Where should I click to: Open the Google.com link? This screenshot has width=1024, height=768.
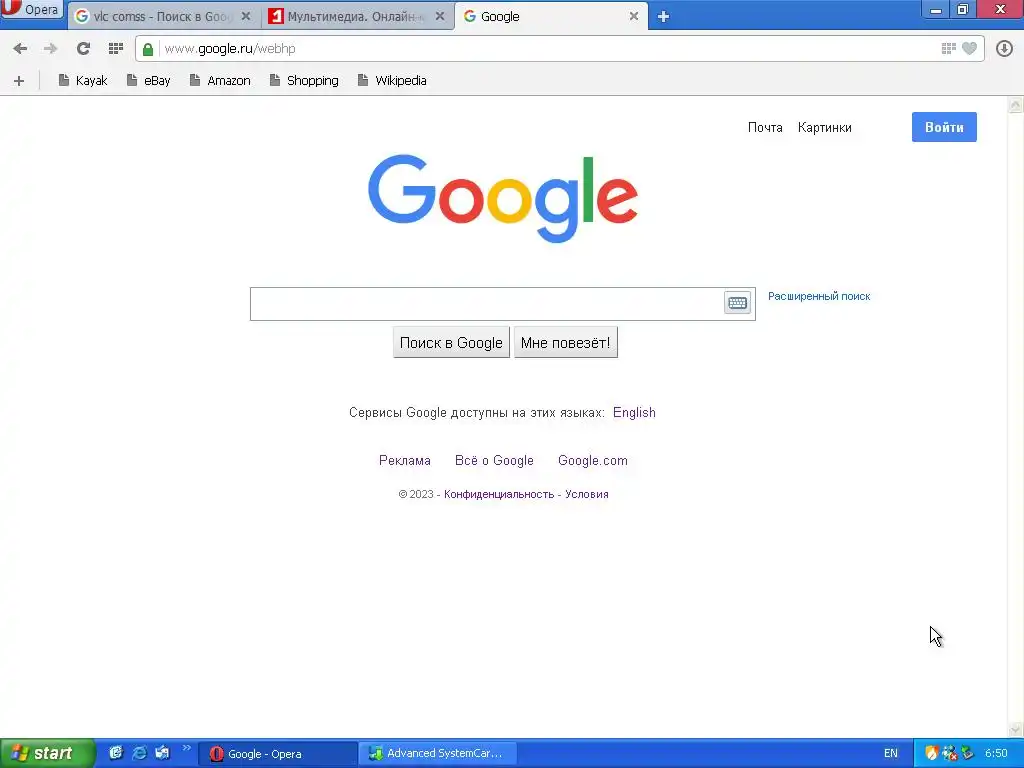593,460
